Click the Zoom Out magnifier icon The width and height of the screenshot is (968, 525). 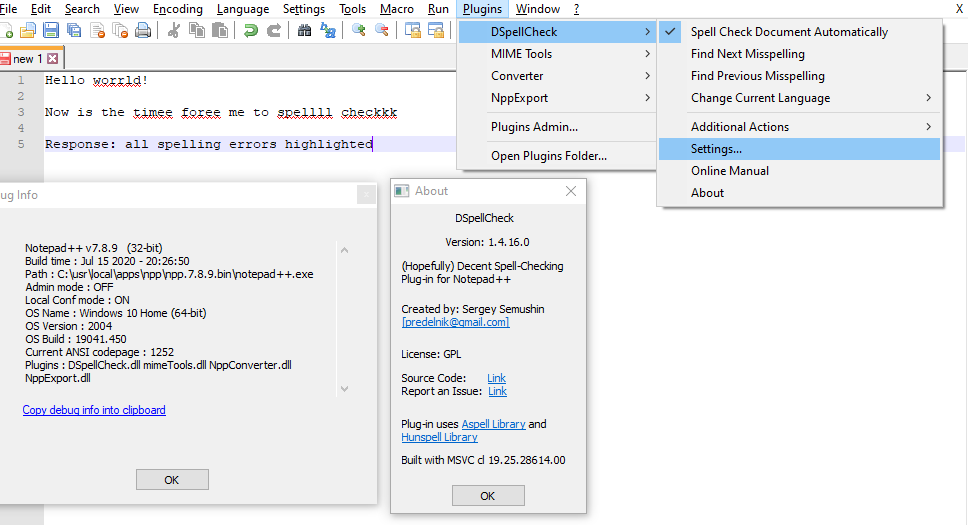pyautogui.click(x=382, y=30)
